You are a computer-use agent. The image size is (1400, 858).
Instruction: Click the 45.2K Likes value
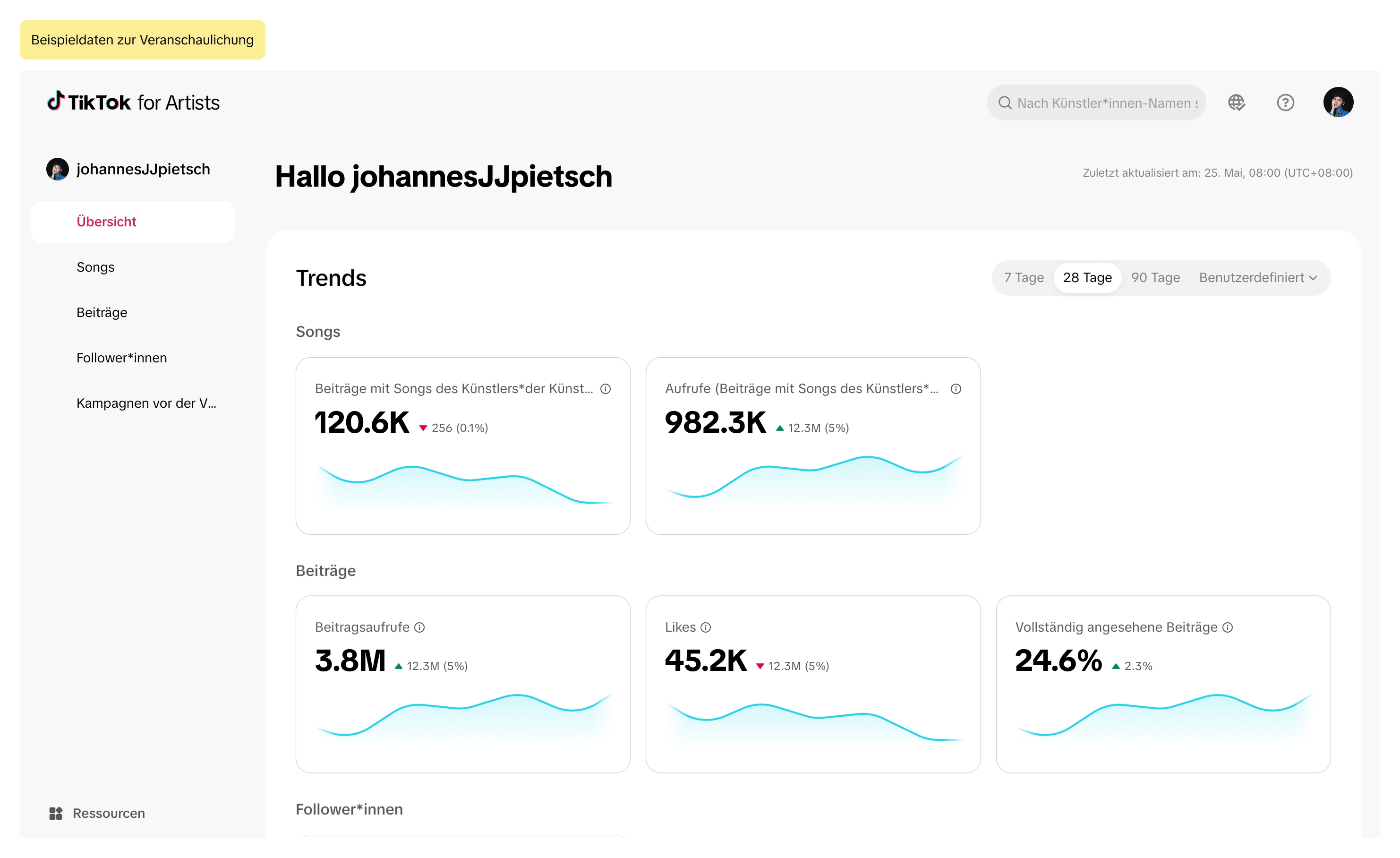point(706,661)
